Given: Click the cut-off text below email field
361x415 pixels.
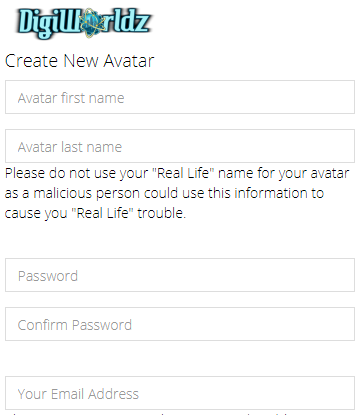Looking at the screenshot, I should click(147, 414).
